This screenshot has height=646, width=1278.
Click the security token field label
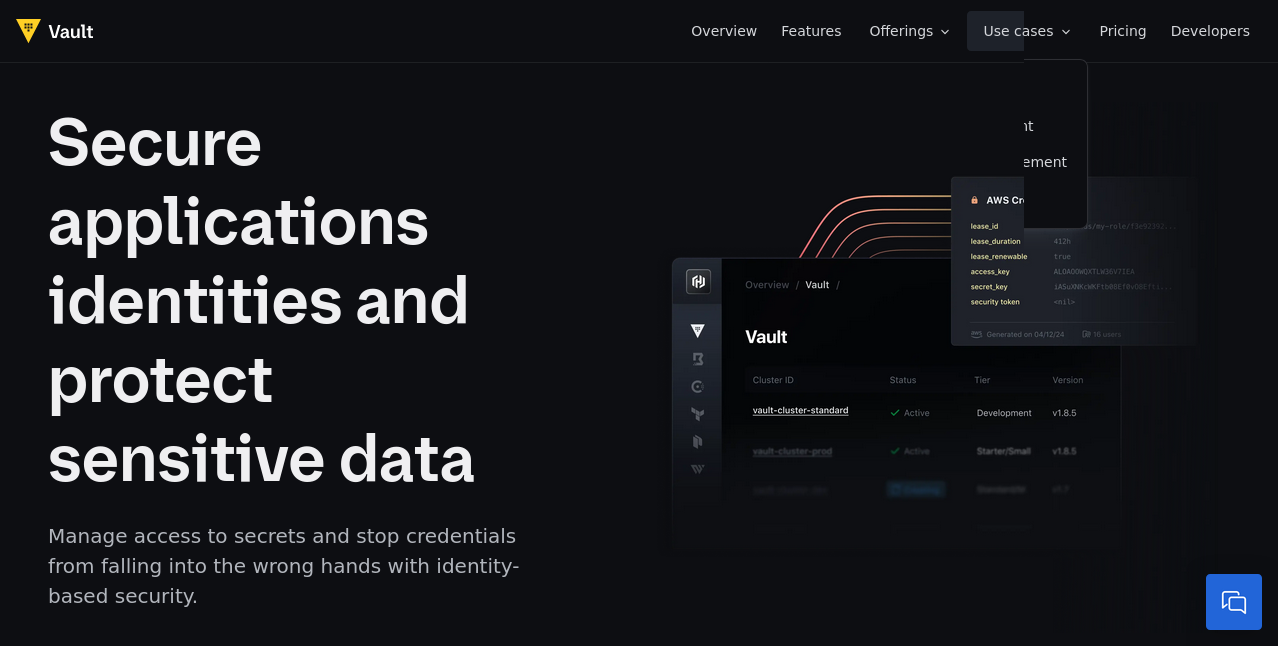coord(995,301)
